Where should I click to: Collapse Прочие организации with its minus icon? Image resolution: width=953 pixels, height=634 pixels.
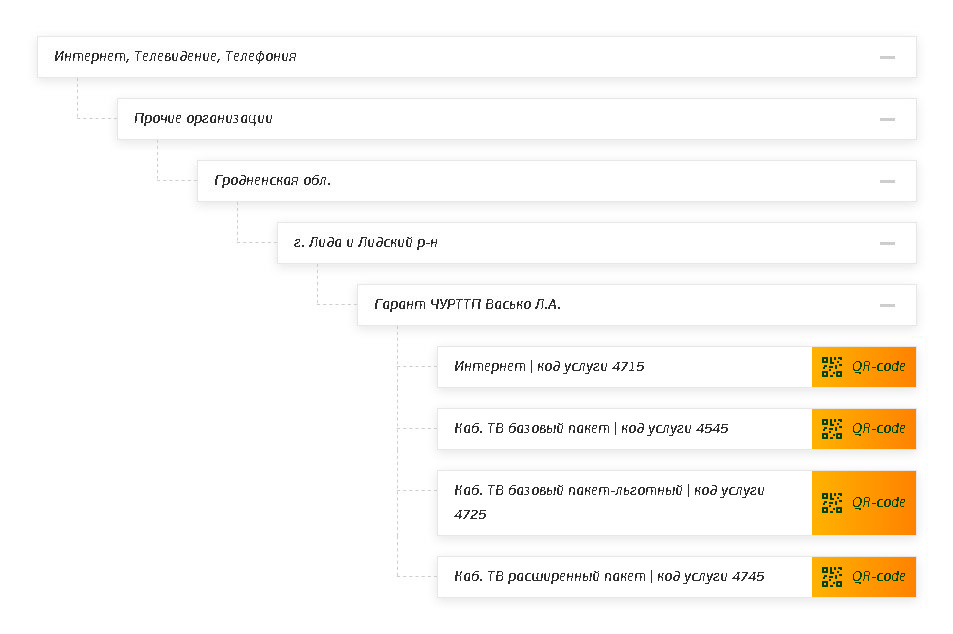coord(887,119)
